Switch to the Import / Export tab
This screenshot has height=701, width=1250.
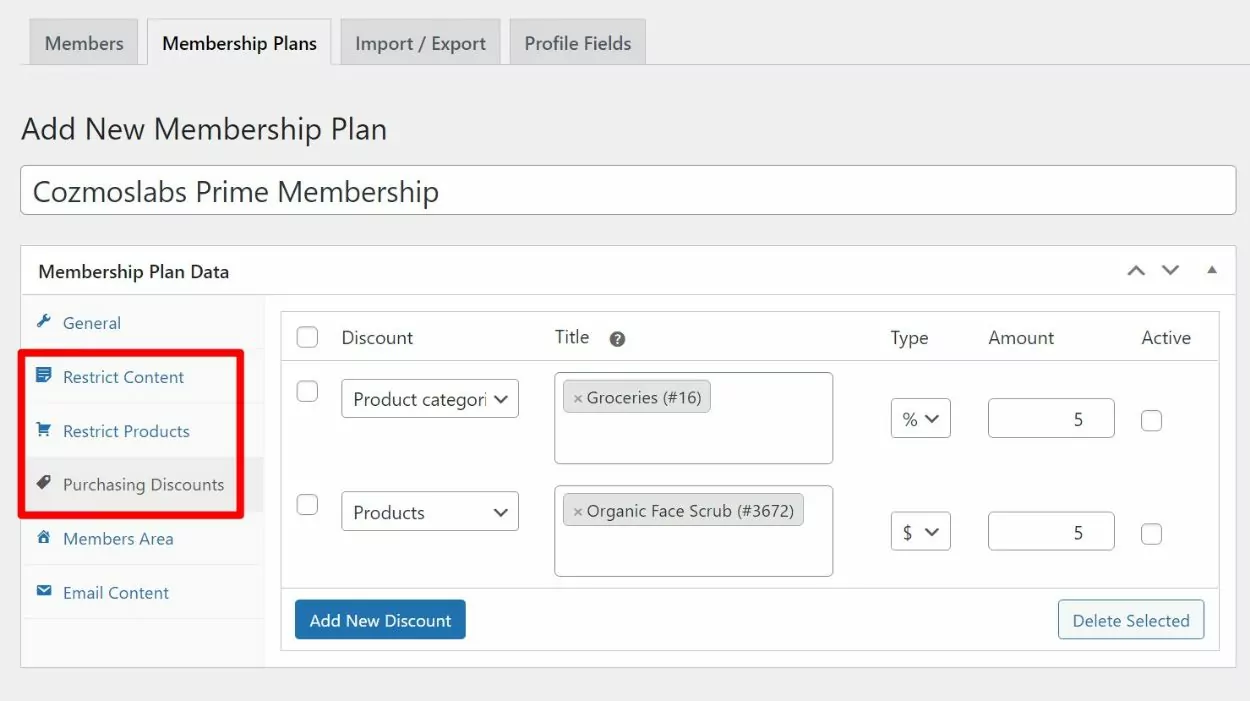click(x=420, y=43)
